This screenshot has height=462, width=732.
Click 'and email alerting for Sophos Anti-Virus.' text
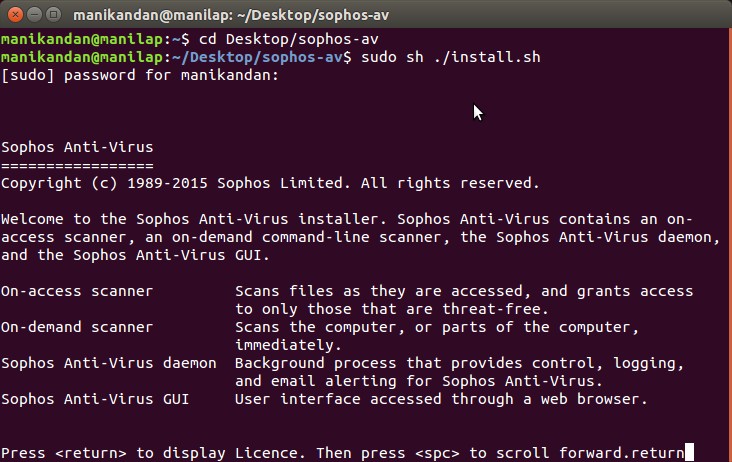point(419,381)
